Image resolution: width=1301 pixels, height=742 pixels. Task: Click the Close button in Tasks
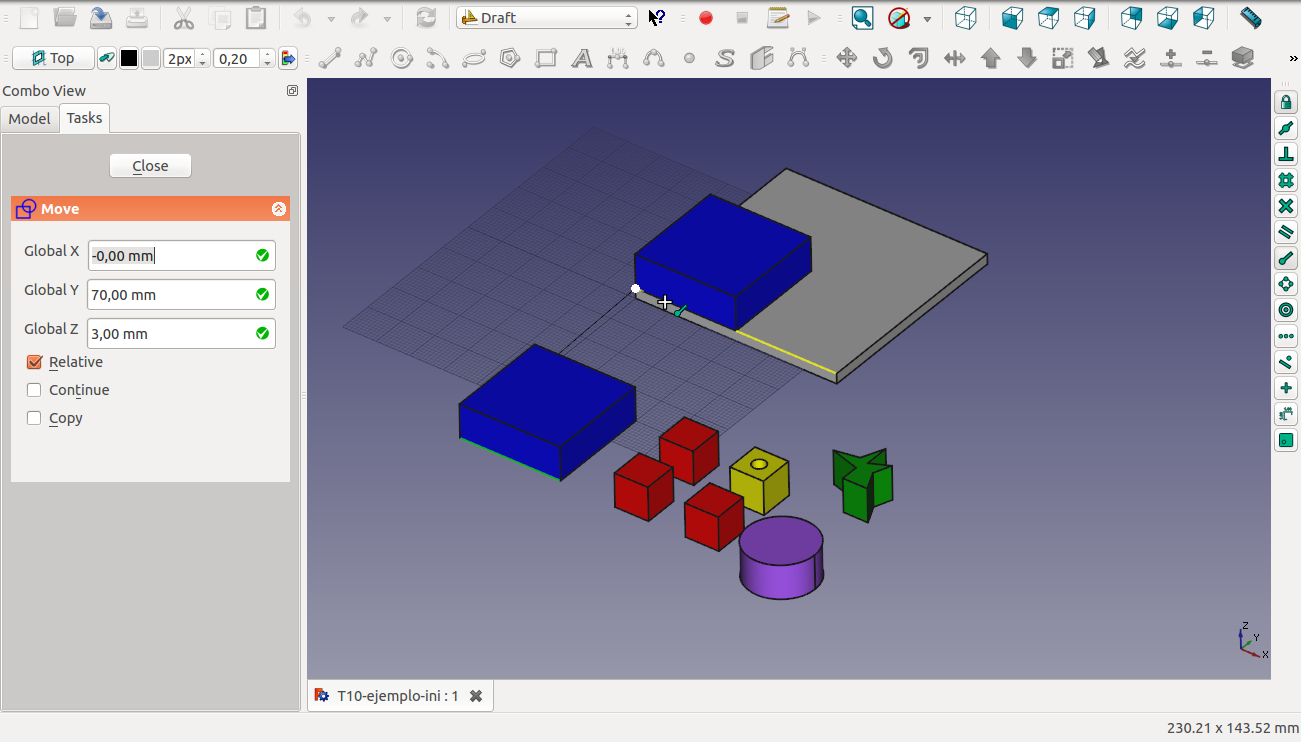click(150, 166)
